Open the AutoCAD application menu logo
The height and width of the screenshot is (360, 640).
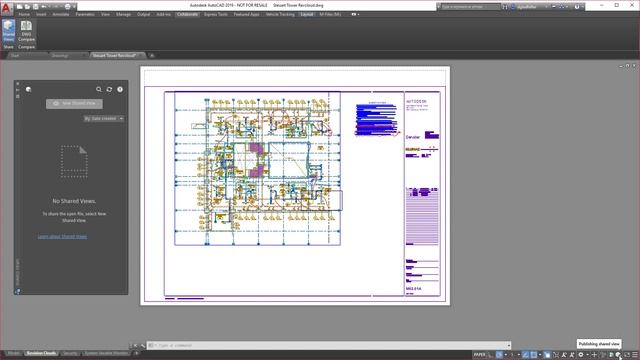pyautogui.click(x=6, y=8)
